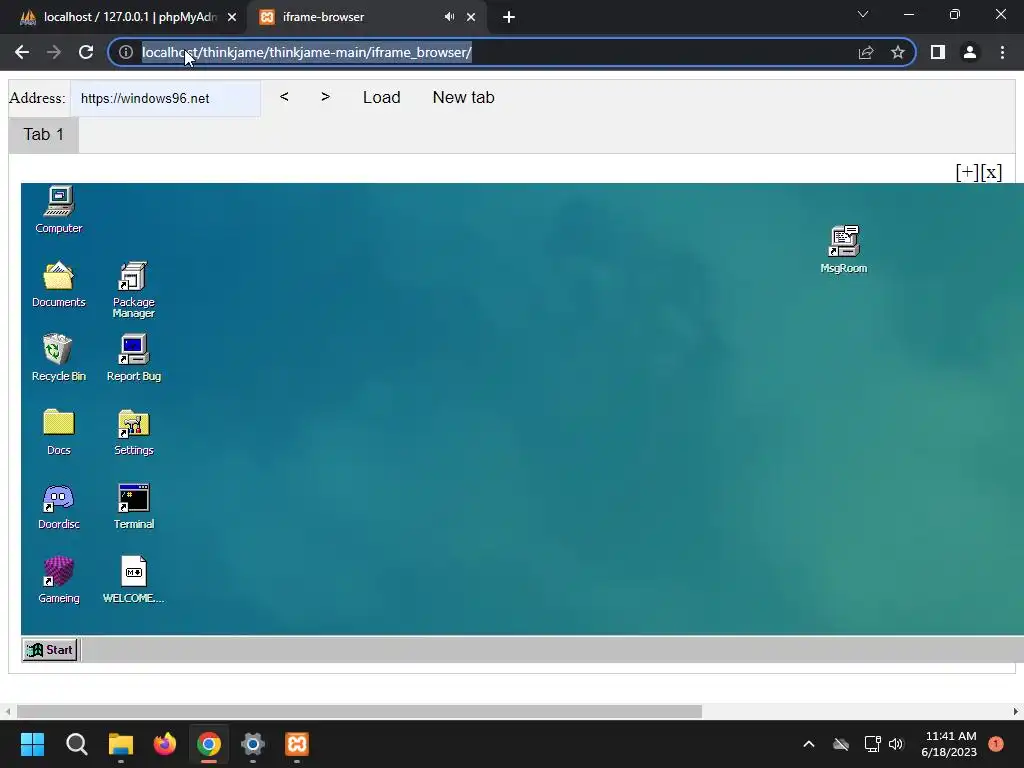This screenshot has width=1024, height=768.
Task: Open the Computer desktop icon
Action: [59, 210]
